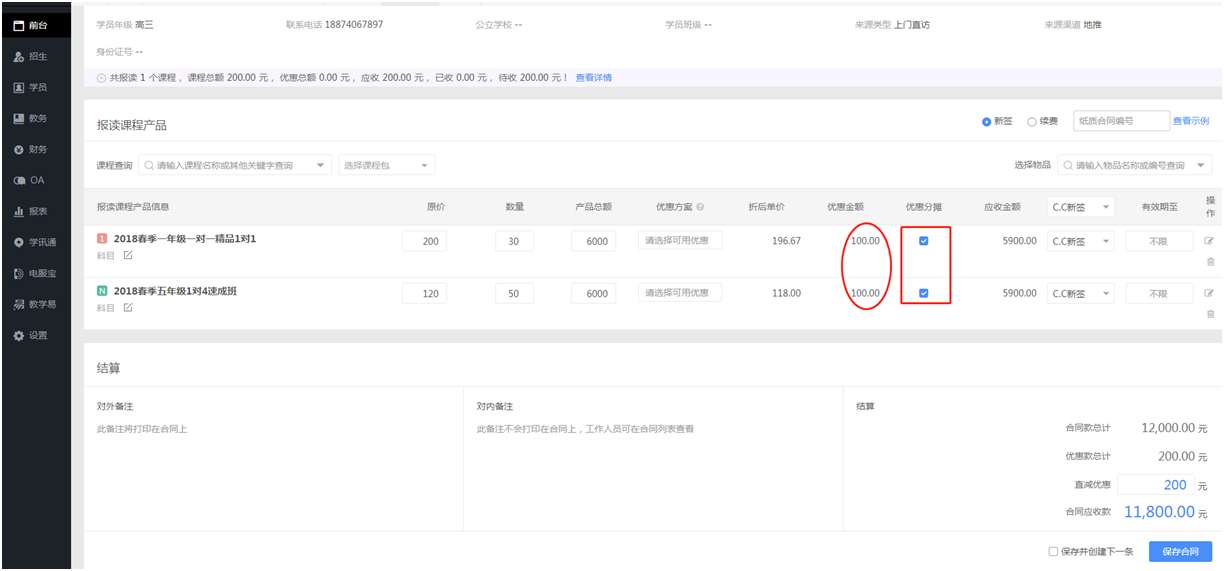Click phone number 18874067897
The height and width of the screenshot is (571, 1224).
click(354, 24)
